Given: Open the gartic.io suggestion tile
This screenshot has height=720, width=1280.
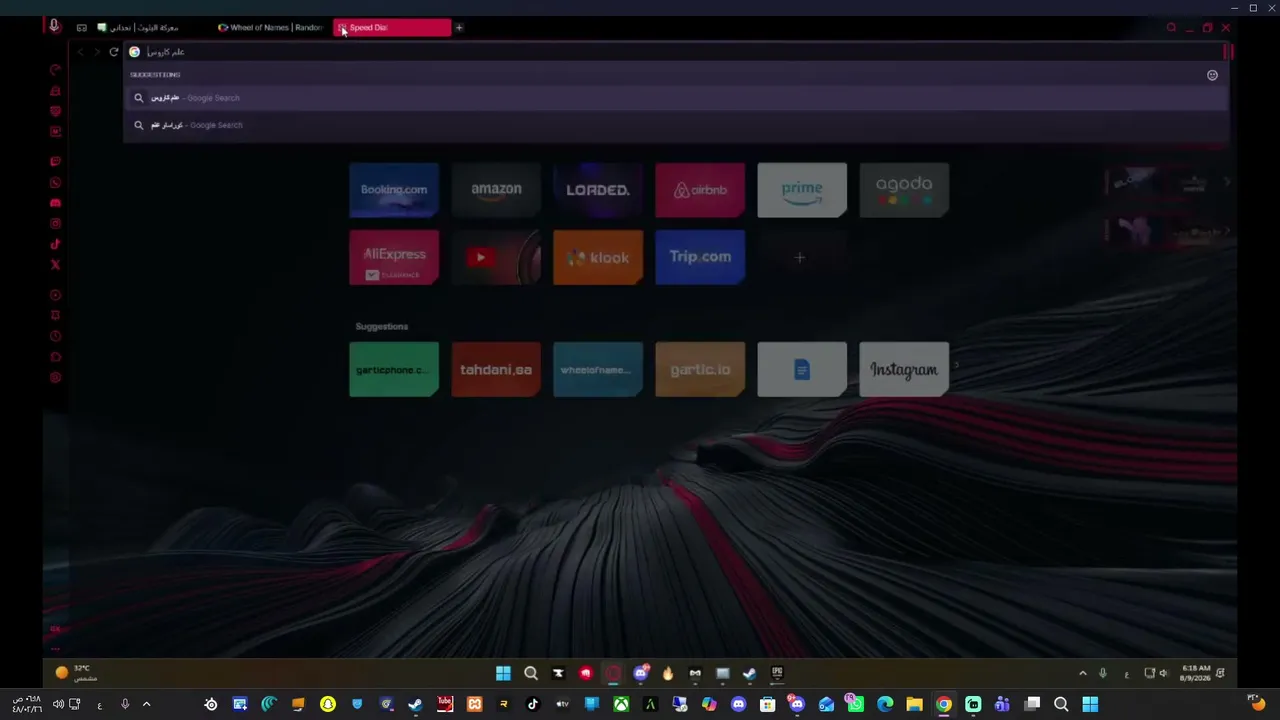Looking at the screenshot, I should tap(700, 369).
